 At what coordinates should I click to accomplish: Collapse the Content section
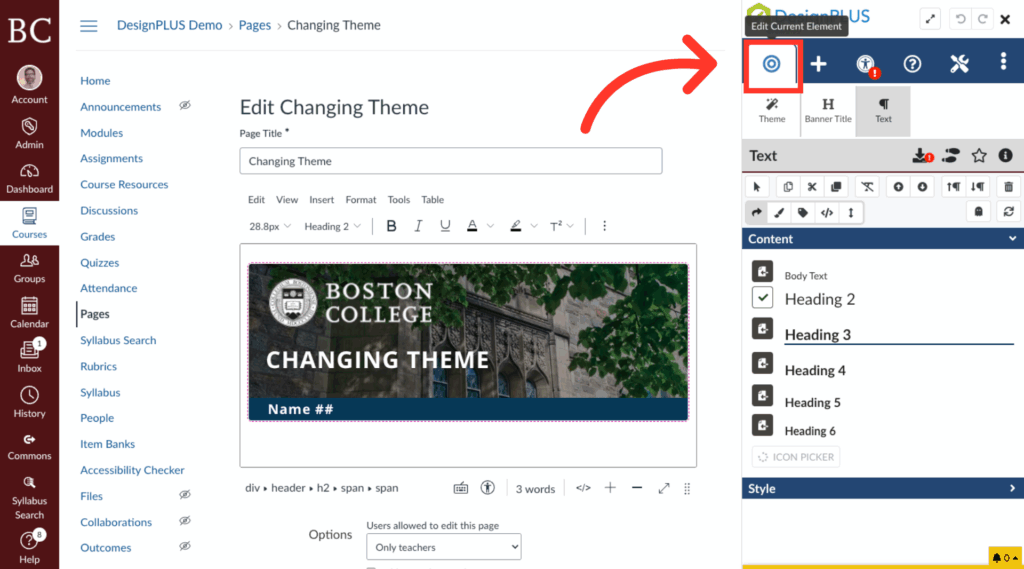[x=883, y=239]
